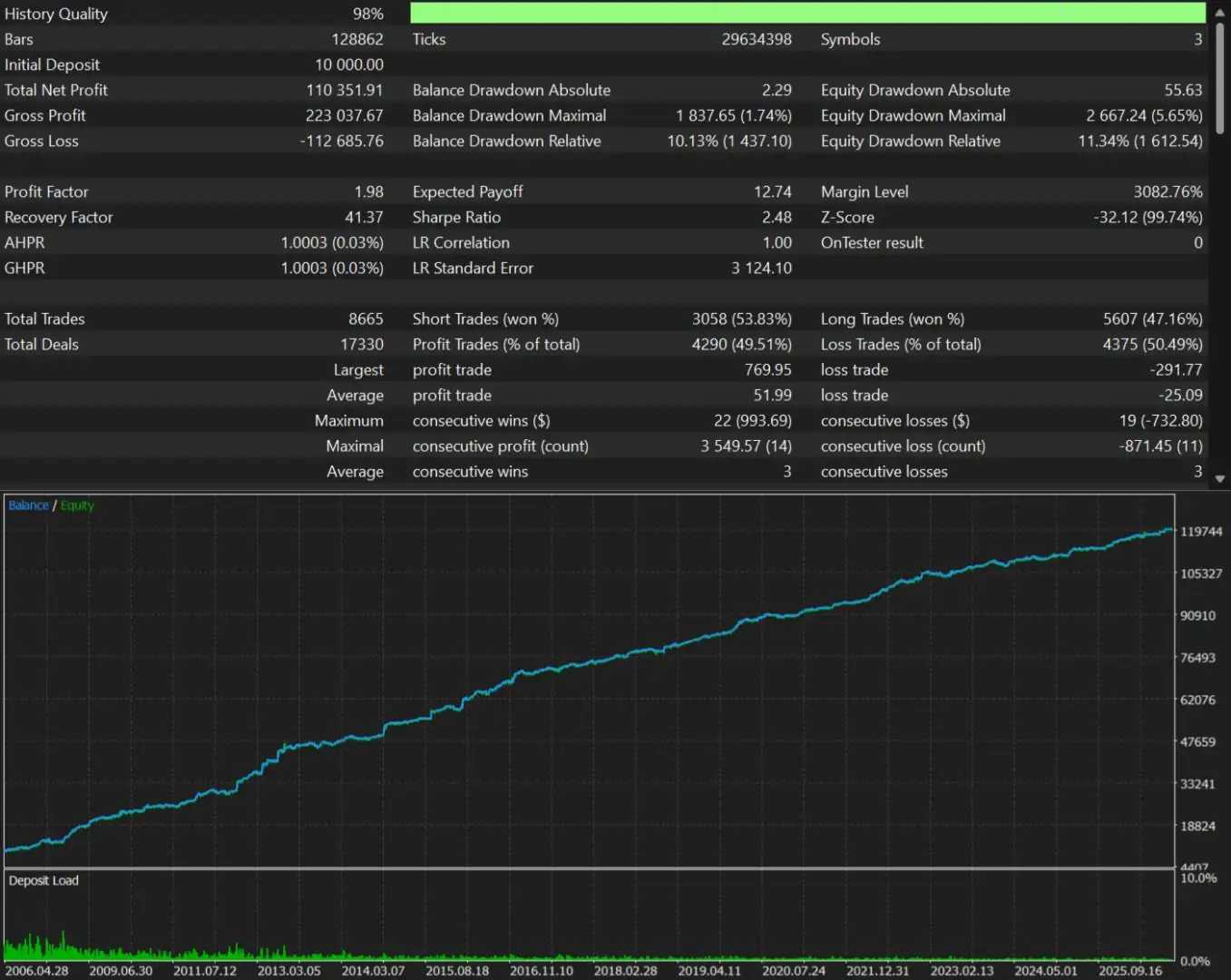Image resolution: width=1231 pixels, height=980 pixels.
Task: Click the Loss Trades value 4375 (50.49%)
Action: click(1153, 344)
